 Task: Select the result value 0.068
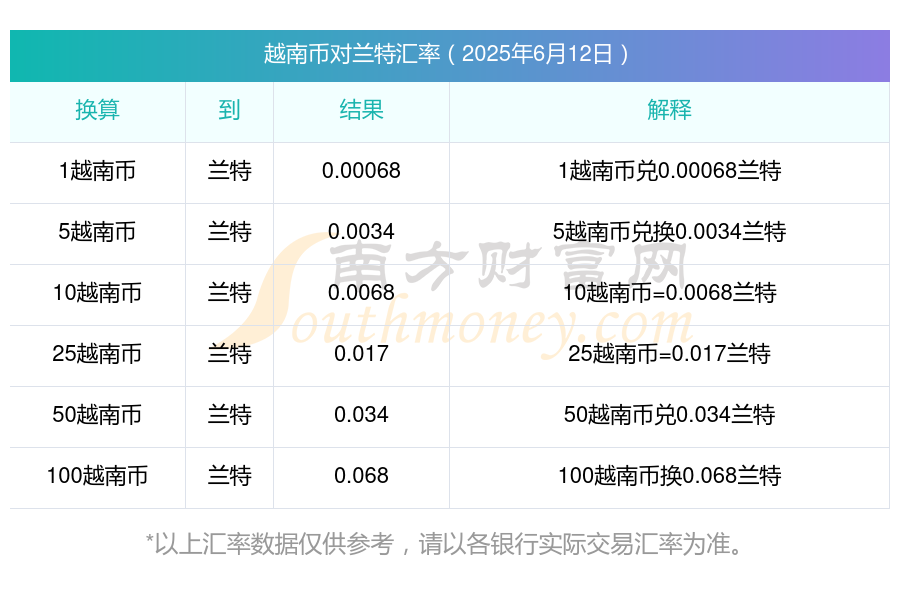pos(361,476)
